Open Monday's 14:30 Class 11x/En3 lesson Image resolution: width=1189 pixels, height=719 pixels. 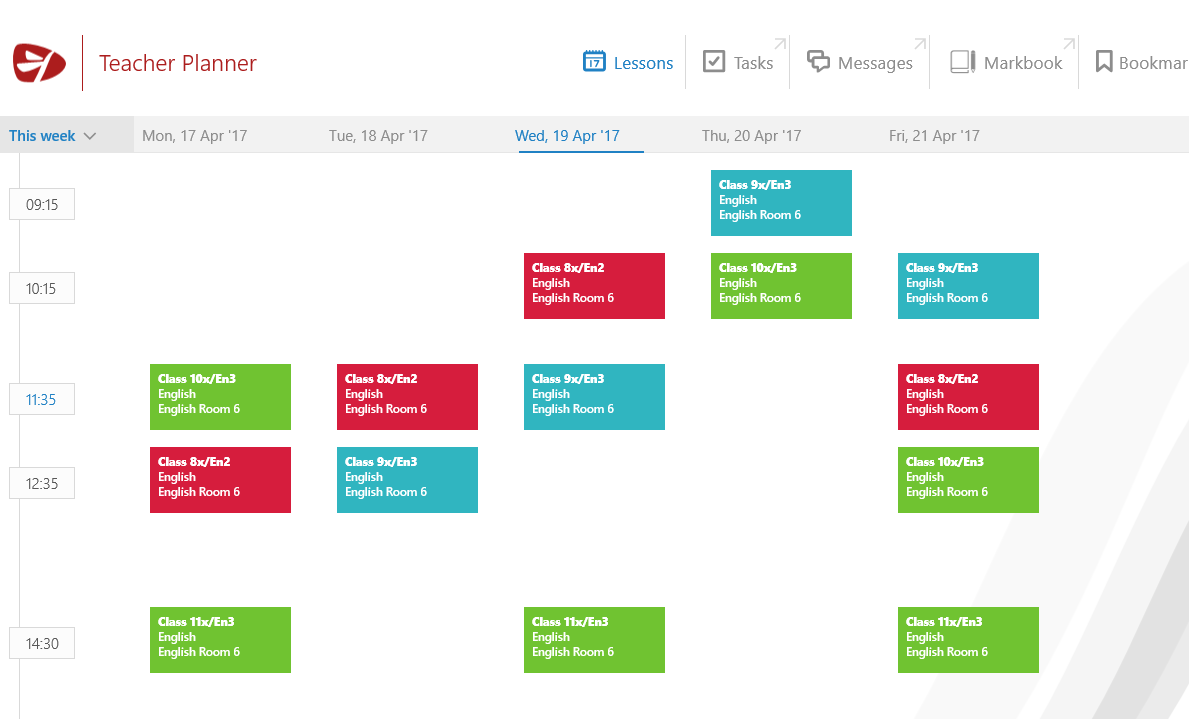pos(220,640)
